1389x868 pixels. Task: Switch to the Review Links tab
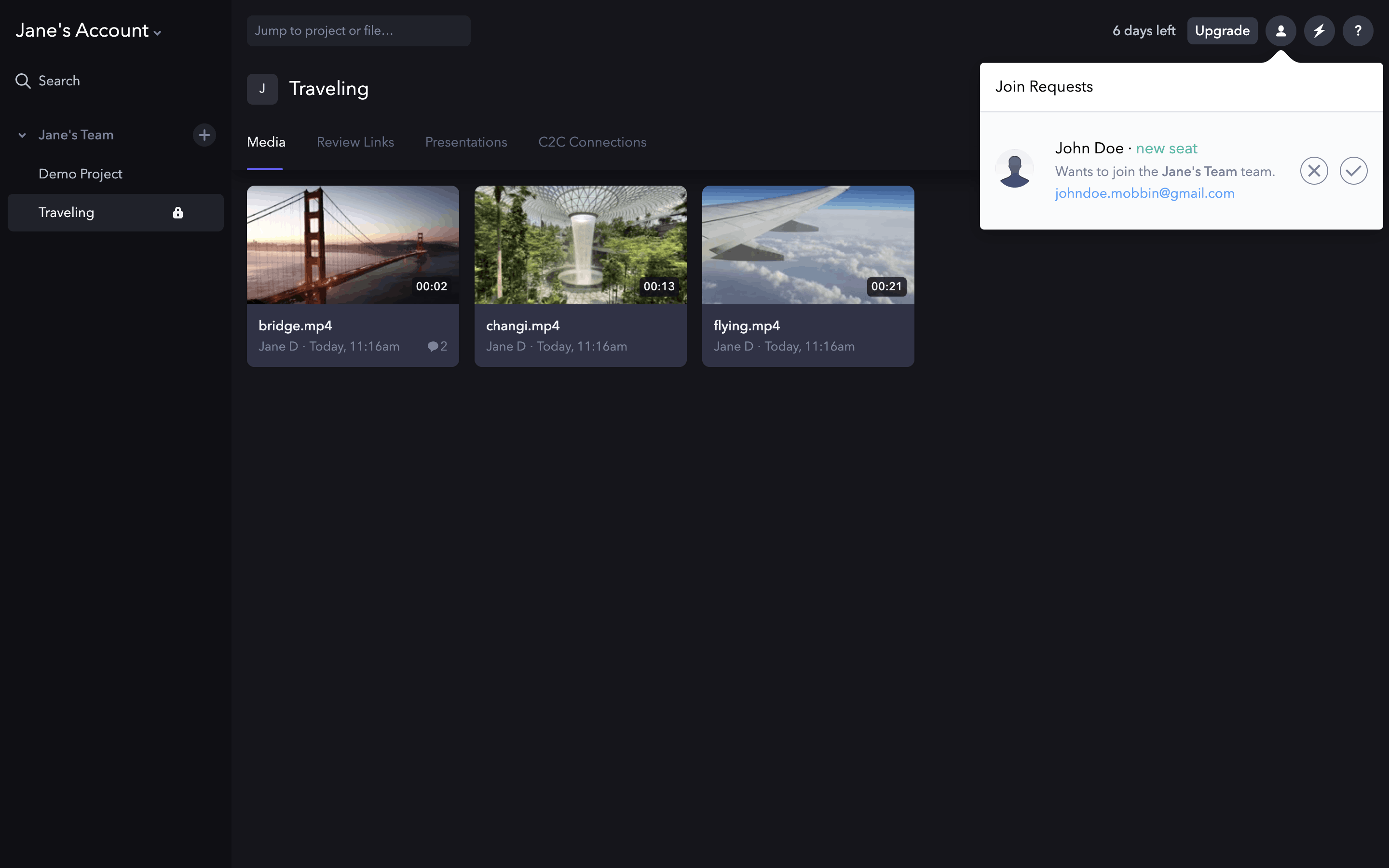pyautogui.click(x=355, y=142)
